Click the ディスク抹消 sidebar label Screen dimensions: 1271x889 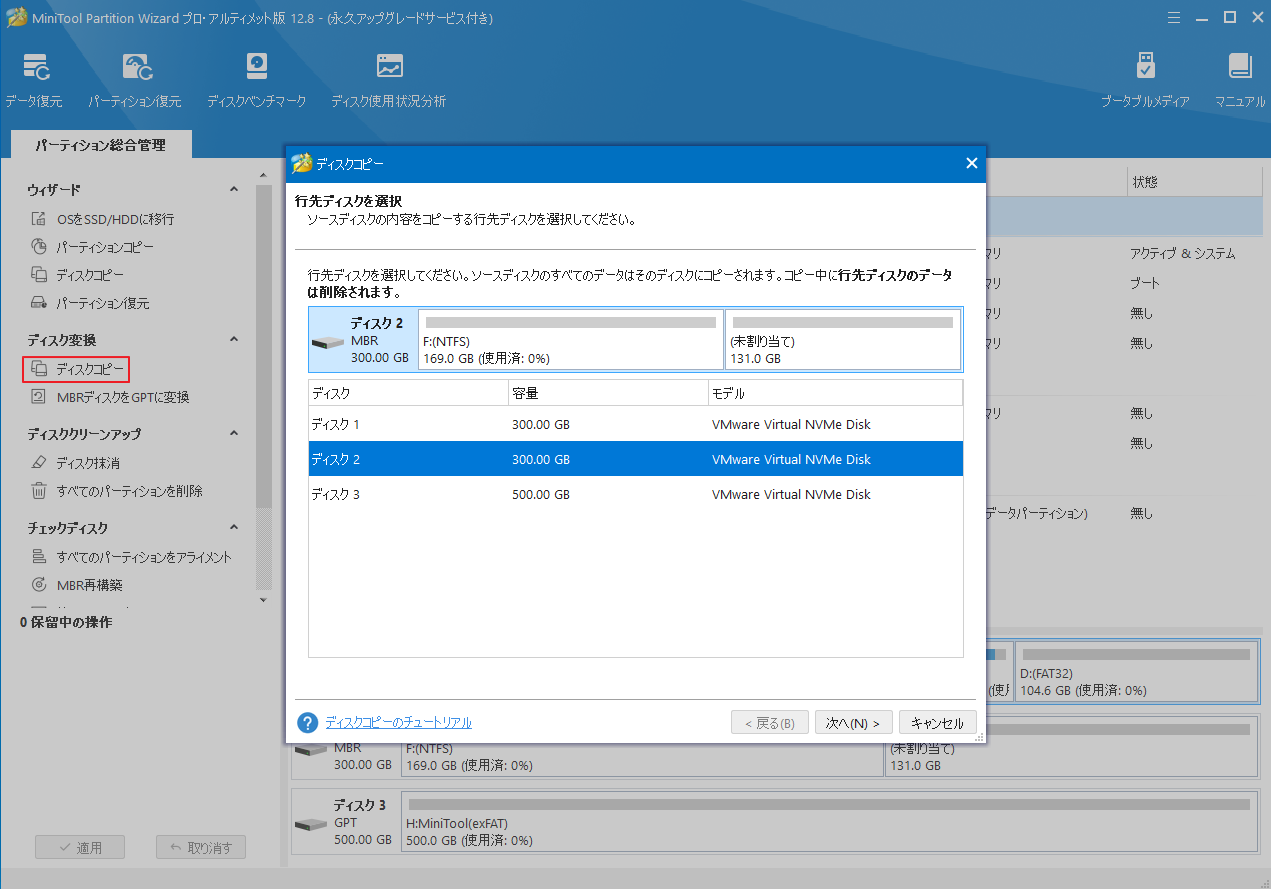[x=88, y=463]
